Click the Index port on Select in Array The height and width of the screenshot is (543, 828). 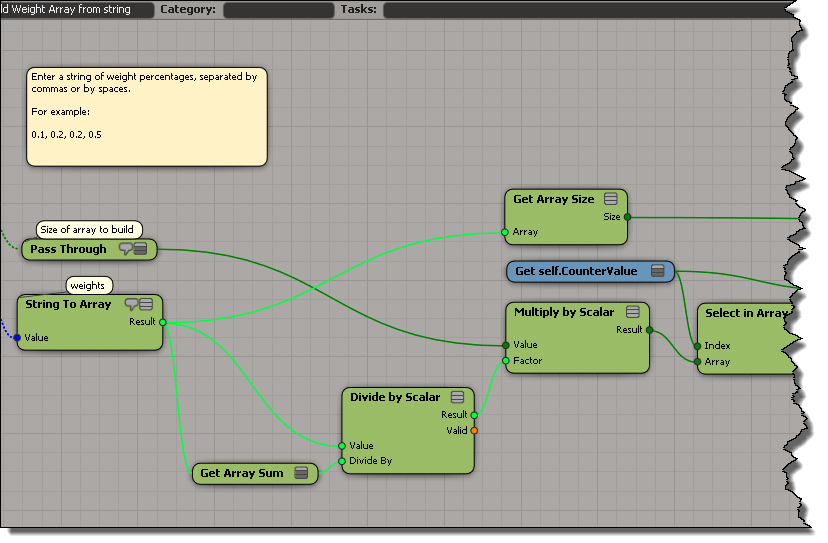[x=698, y=346]
